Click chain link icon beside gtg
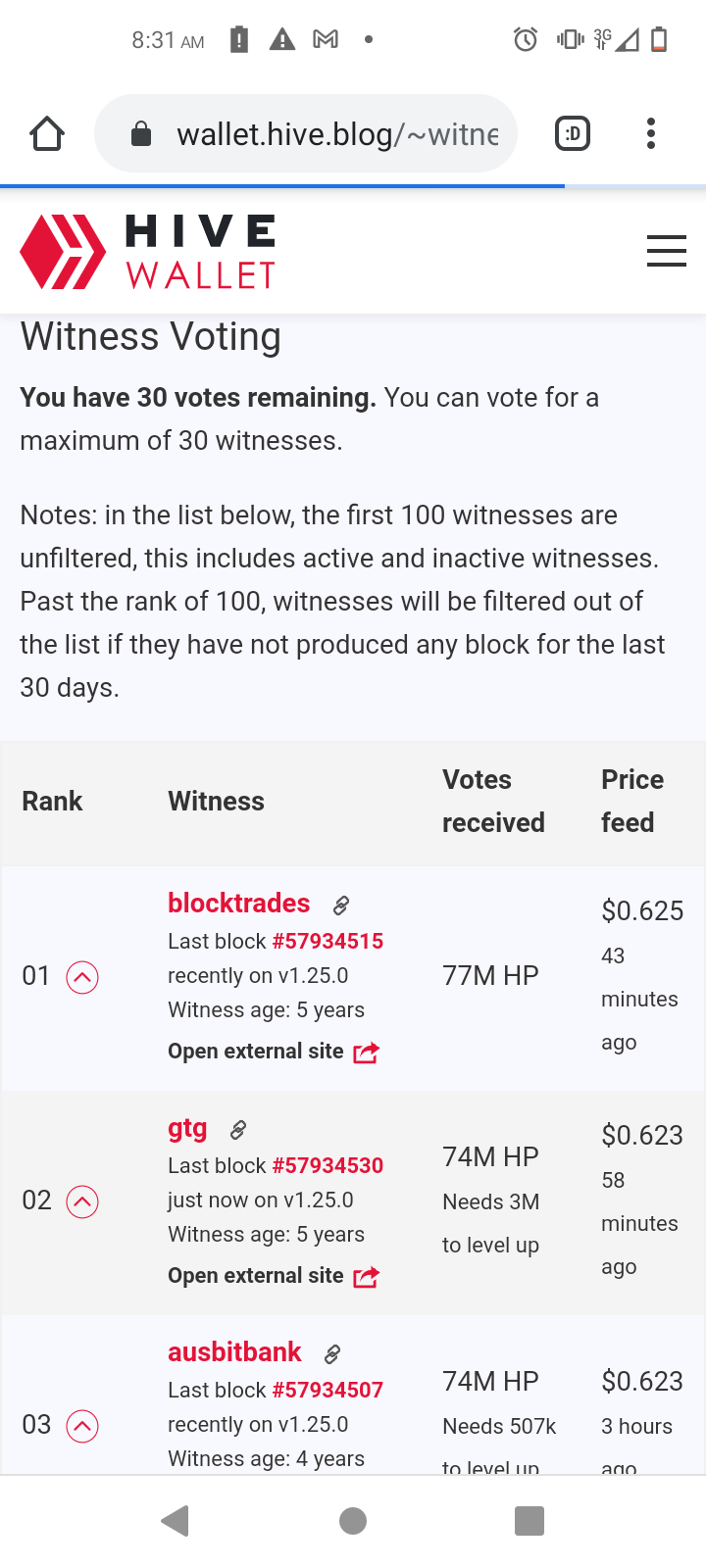The width and height of the screenshot is (706, 1568). tap(237, 1130)
